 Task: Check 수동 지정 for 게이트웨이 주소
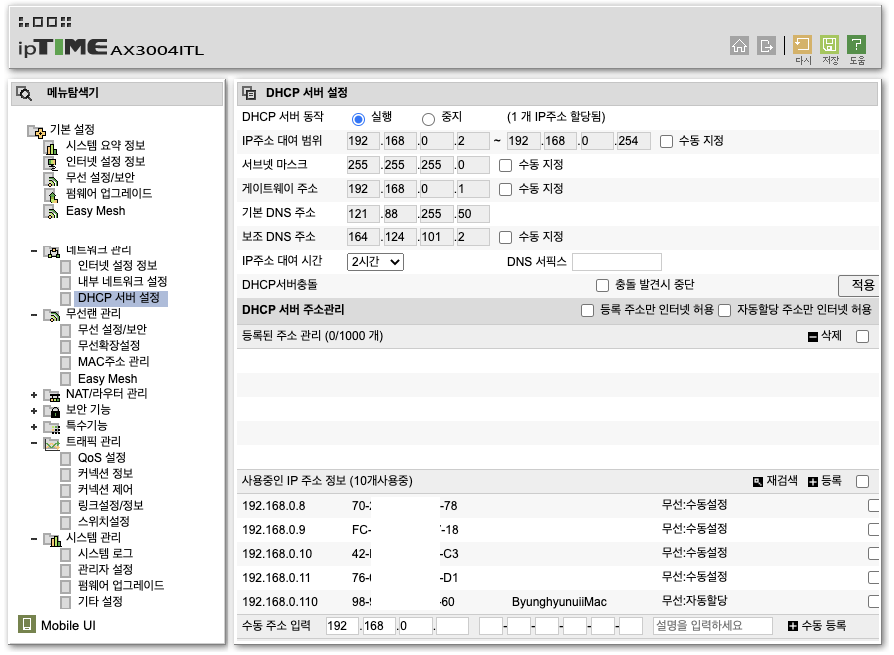(x=505, y=189)
